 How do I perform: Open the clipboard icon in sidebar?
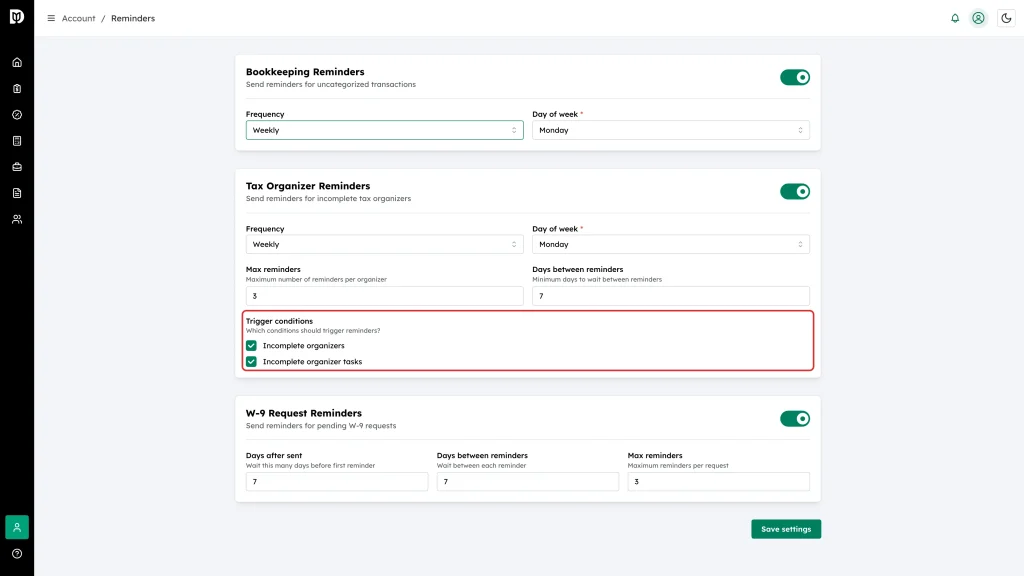click(x=17, y=89)
